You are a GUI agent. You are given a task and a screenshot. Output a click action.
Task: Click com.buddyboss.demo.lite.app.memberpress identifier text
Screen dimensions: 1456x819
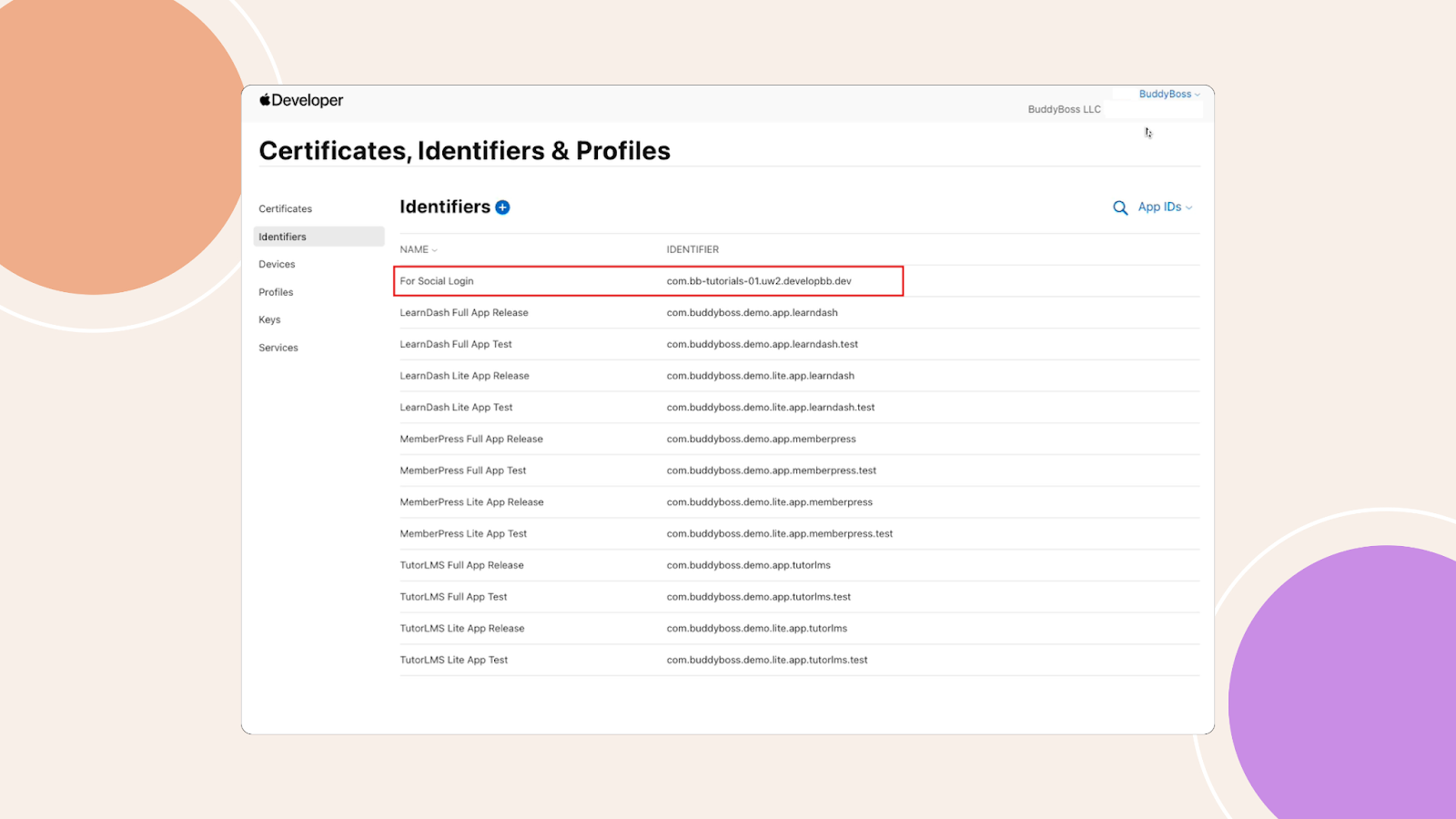(770, 502)
